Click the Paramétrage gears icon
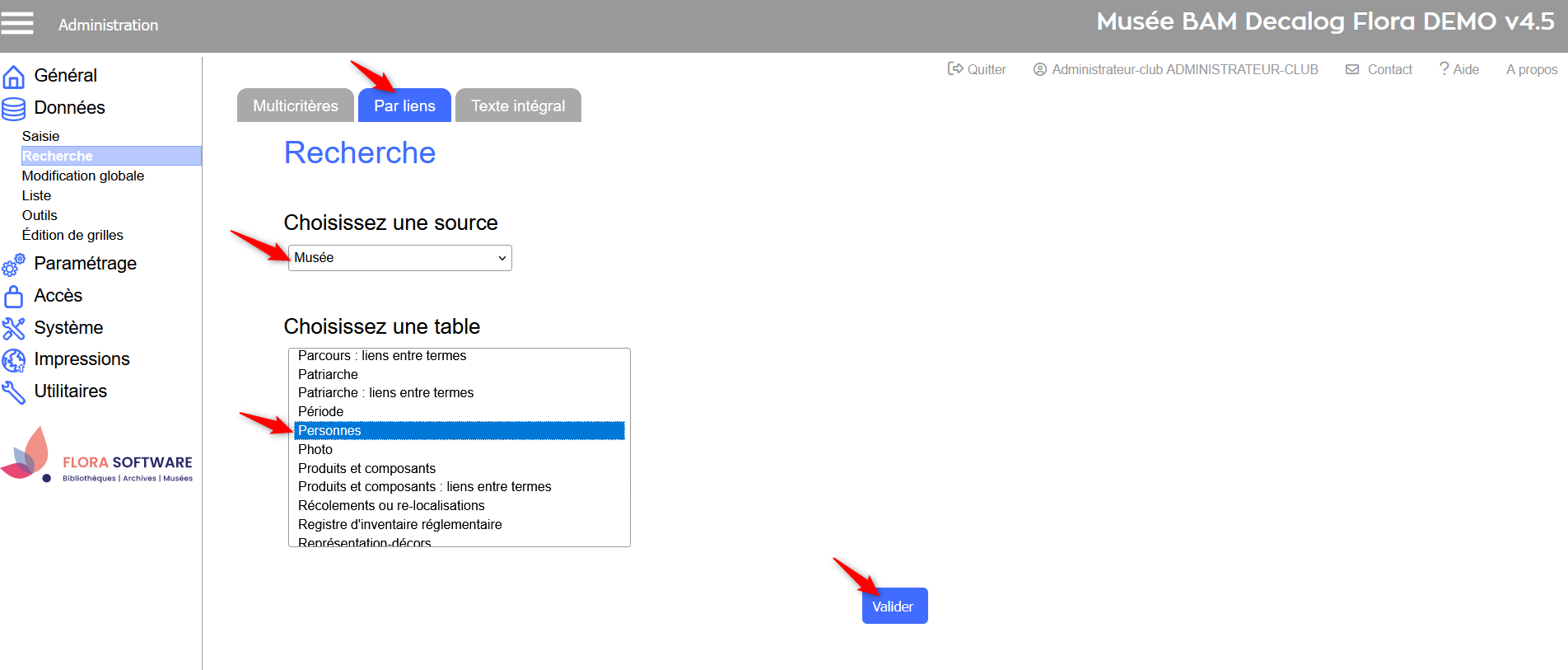This screenshot has width=1568, height=670. [x=13, y=265]
